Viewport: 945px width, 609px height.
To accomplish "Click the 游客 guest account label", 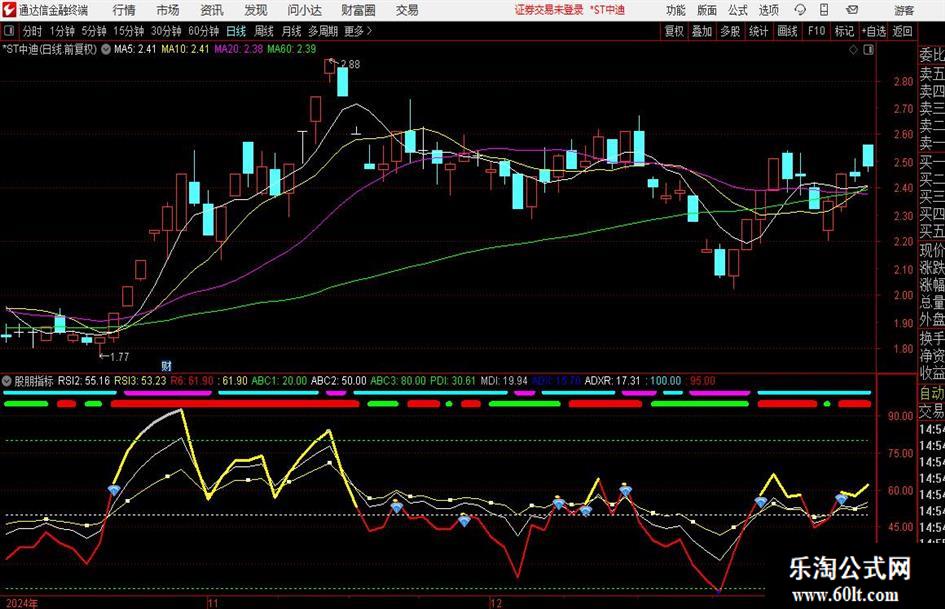I will point(904,10).
